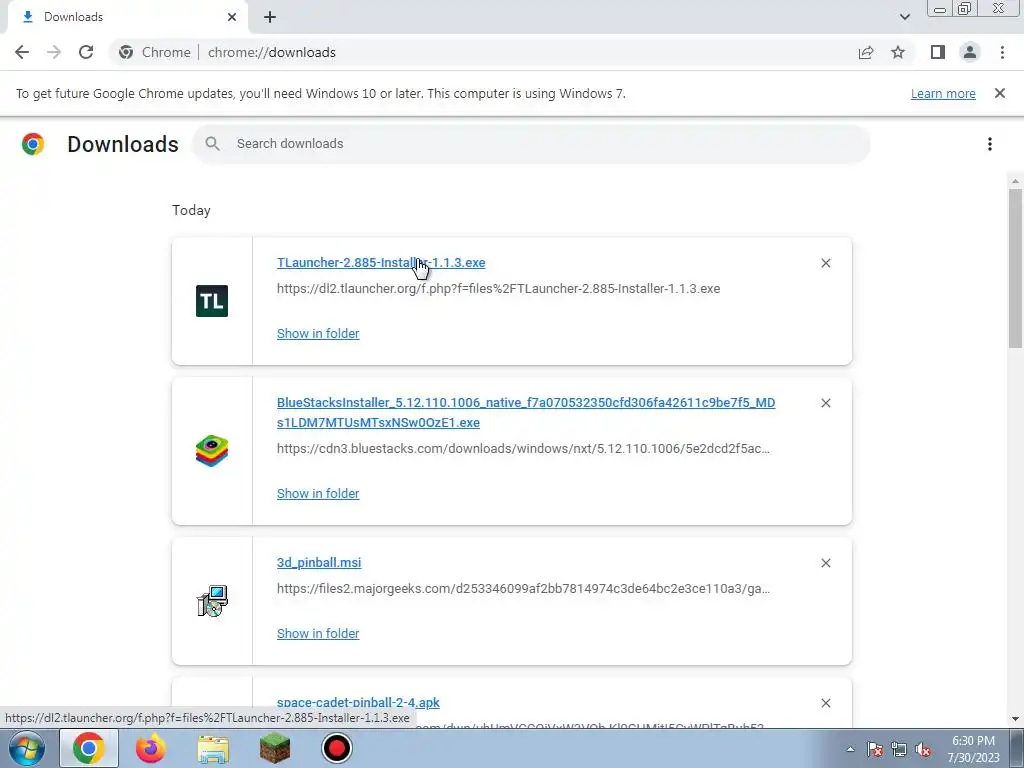
Task: Open Minecraft grass block taskbar icon
Action: (x=274, y=748)
